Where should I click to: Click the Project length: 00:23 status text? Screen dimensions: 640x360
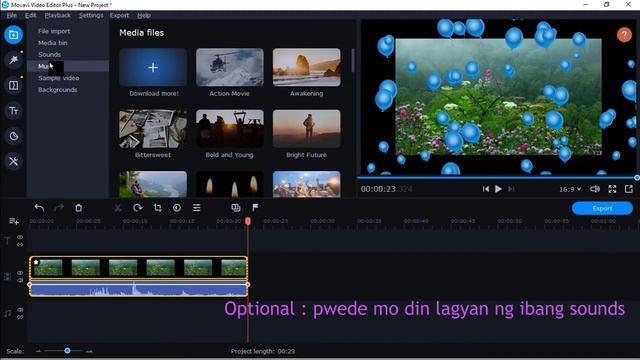(263, 351)
